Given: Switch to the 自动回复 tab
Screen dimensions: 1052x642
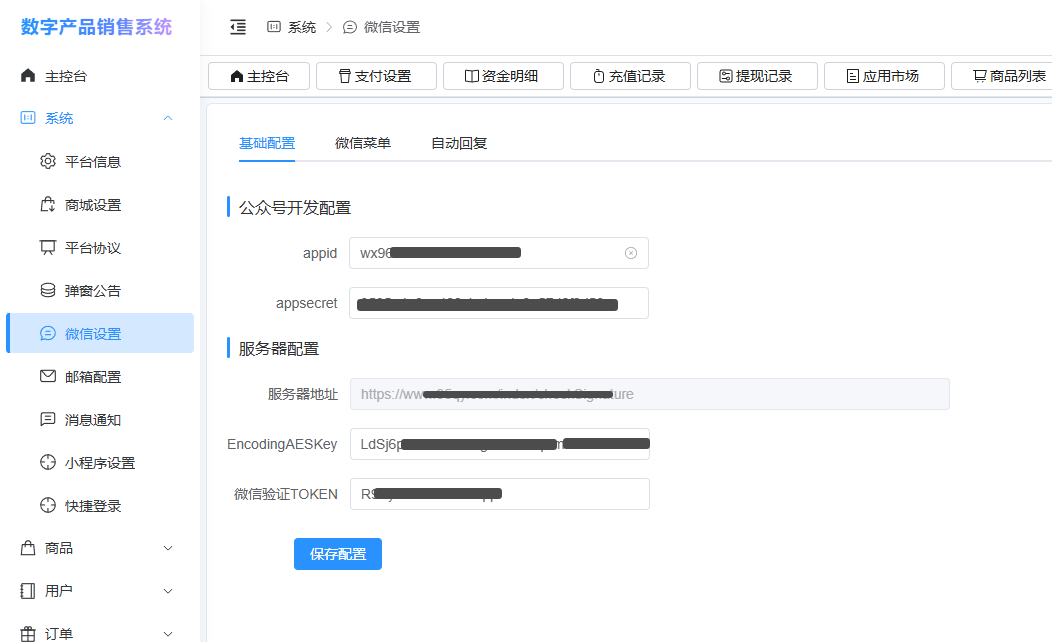Looking at the screenshot, I should [459, 143].
